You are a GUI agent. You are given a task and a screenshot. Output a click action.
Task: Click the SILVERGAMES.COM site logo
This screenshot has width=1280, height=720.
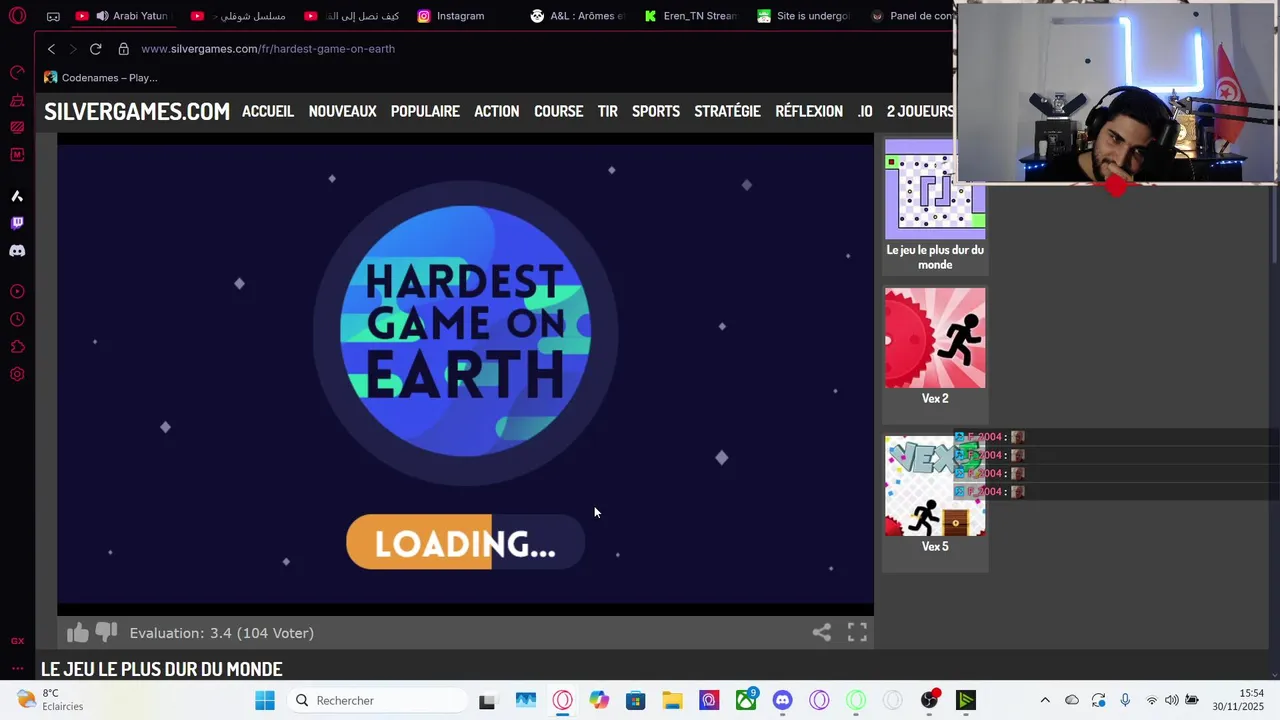137,112
